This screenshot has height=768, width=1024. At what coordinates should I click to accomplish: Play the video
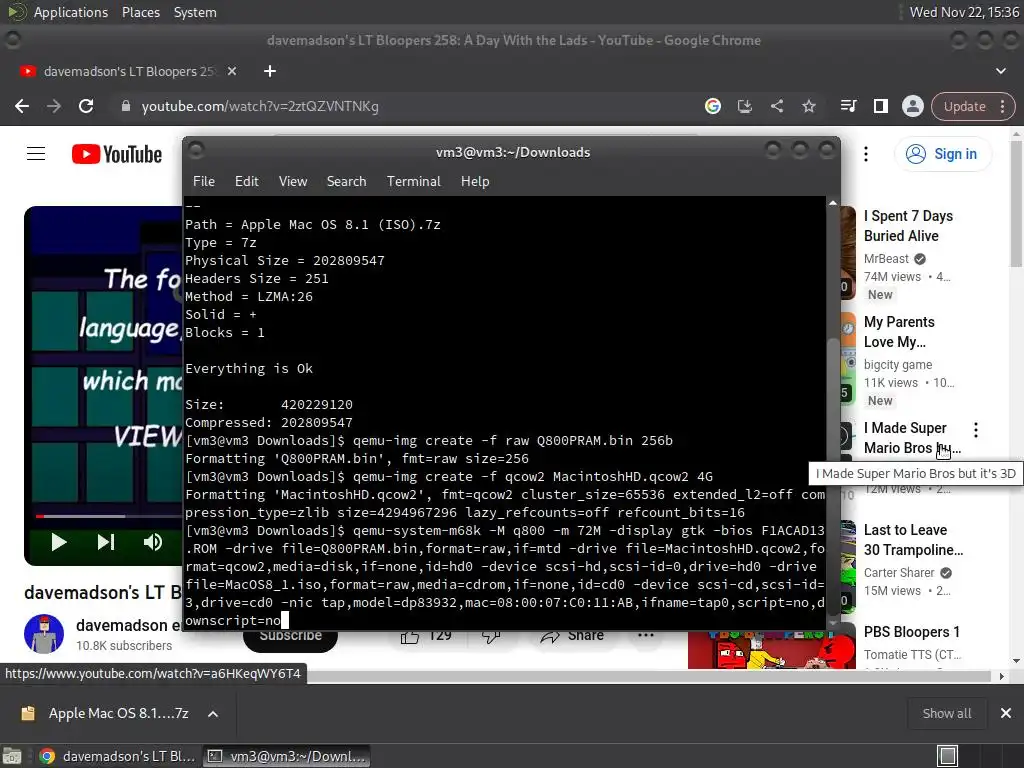(59, 542)
